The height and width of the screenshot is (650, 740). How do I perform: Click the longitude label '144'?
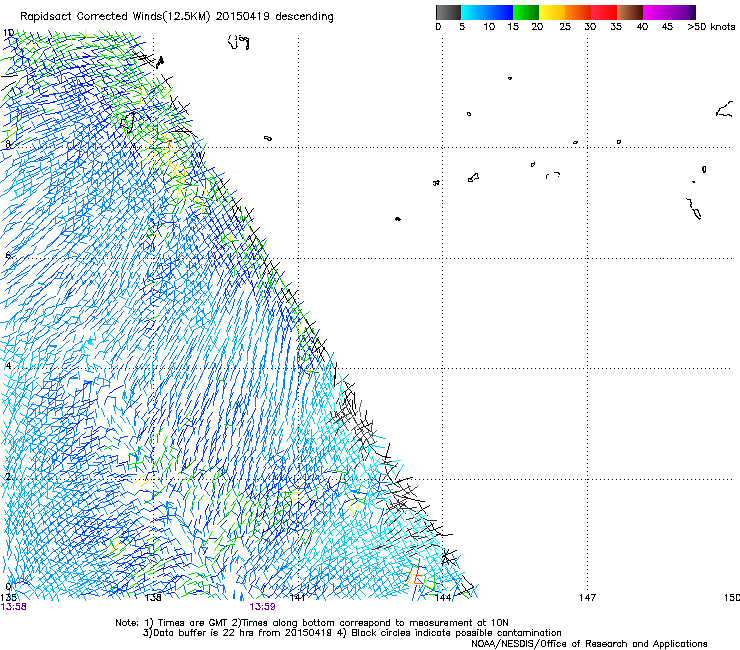coord(443,598)
